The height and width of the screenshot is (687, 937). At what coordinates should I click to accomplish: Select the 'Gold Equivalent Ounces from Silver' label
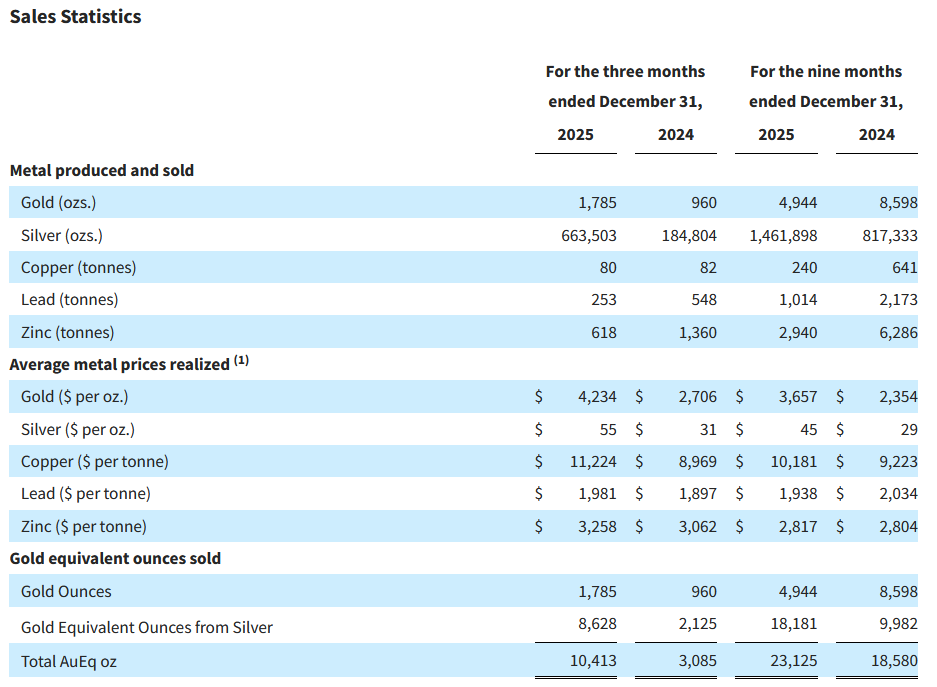147,628
